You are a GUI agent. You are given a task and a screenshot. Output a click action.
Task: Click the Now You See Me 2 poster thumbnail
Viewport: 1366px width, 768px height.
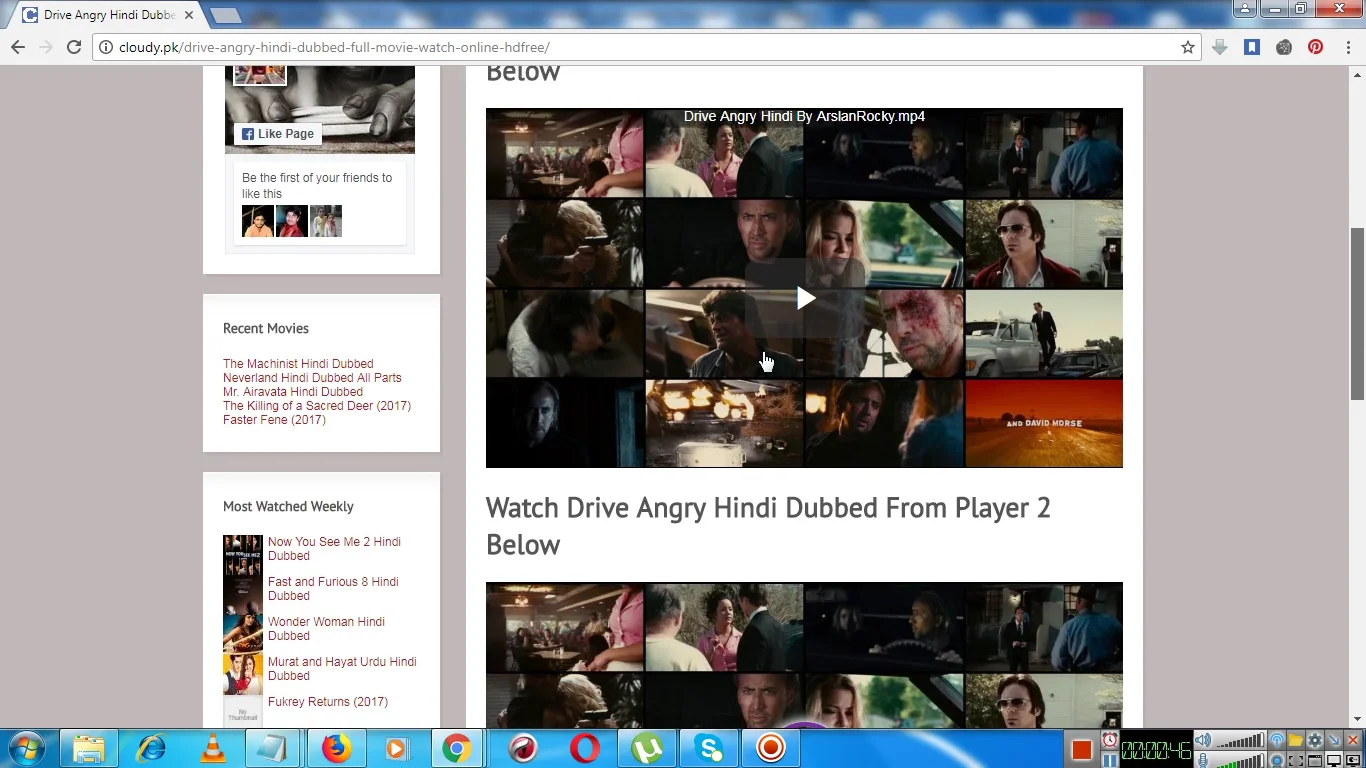click(x=243, y=555)
